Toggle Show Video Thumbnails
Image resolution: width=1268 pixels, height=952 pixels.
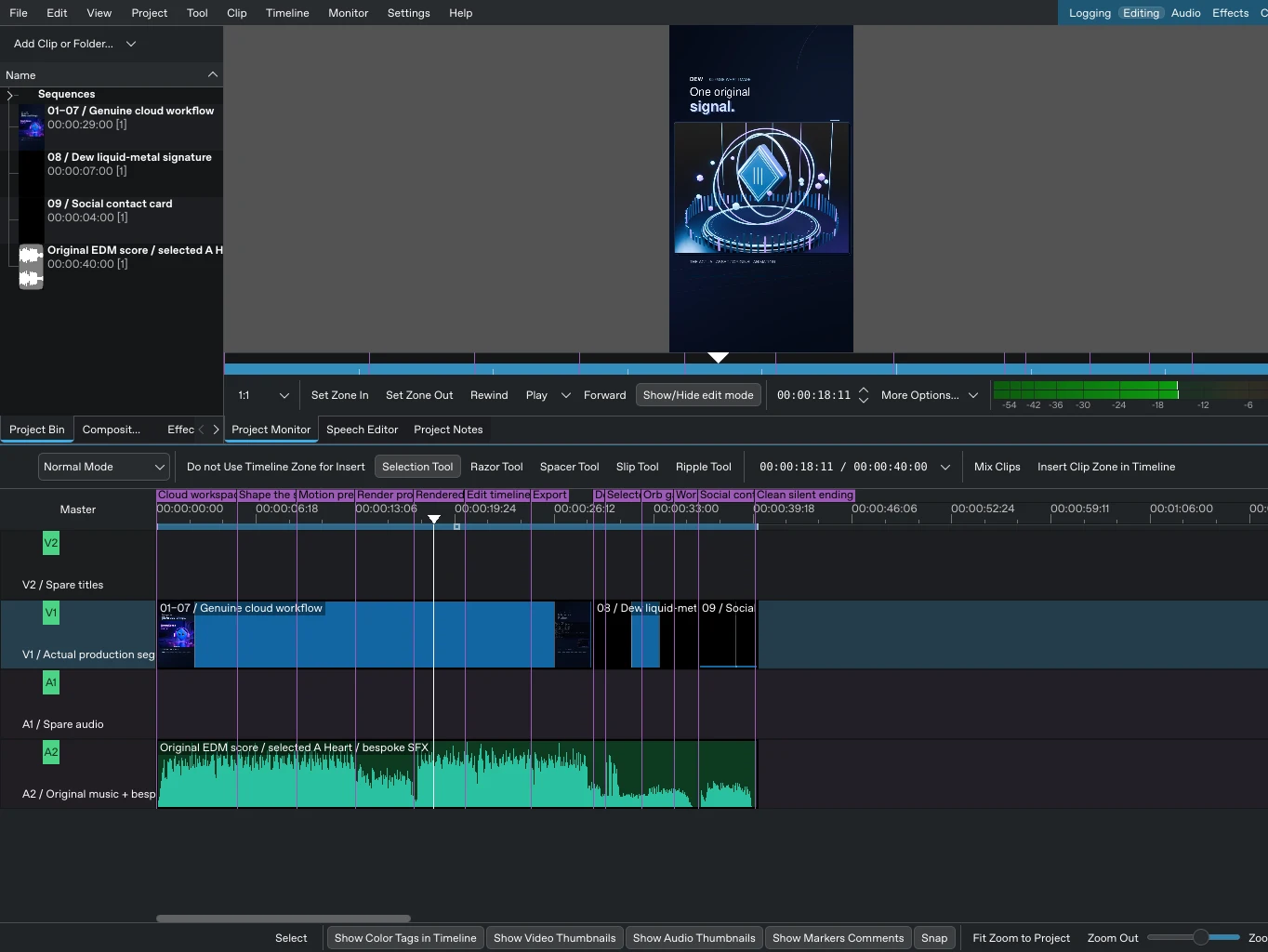(554, 938)
